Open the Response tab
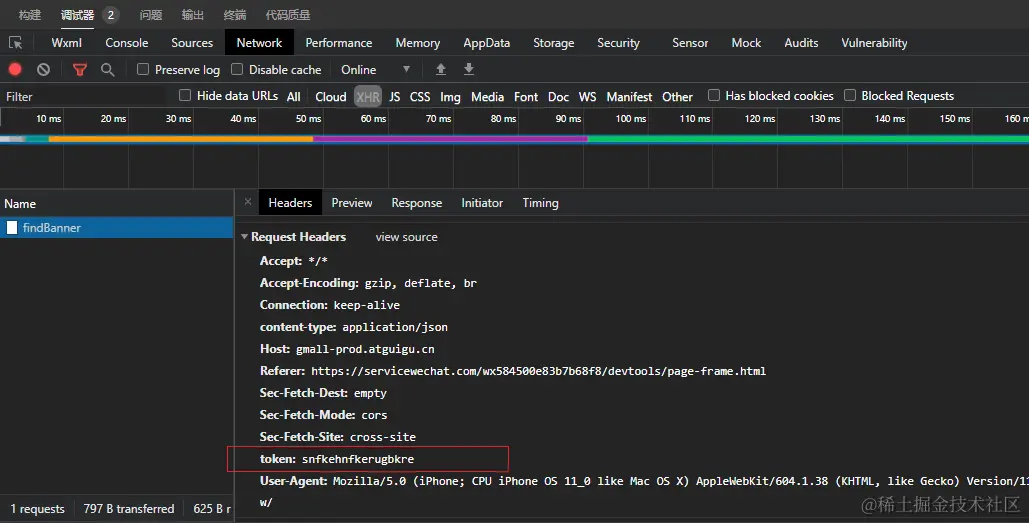This screenshot has width=1029, height=523. click(416, 203)
